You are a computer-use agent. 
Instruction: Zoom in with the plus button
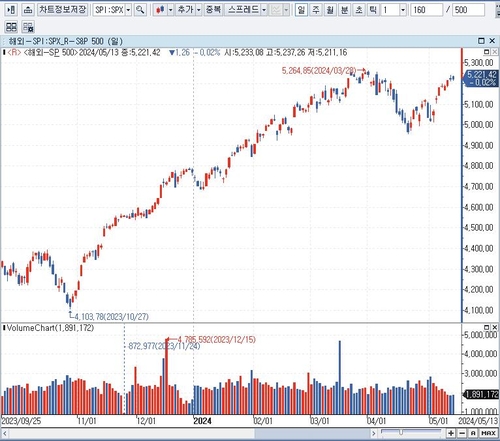coord(451,433)
